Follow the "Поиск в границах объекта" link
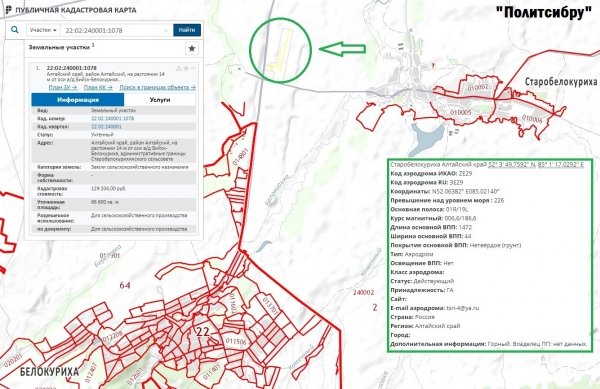Image resolution: width=600 pixels, height=389 pixels. pyautogui.click(x=157, y=88)
